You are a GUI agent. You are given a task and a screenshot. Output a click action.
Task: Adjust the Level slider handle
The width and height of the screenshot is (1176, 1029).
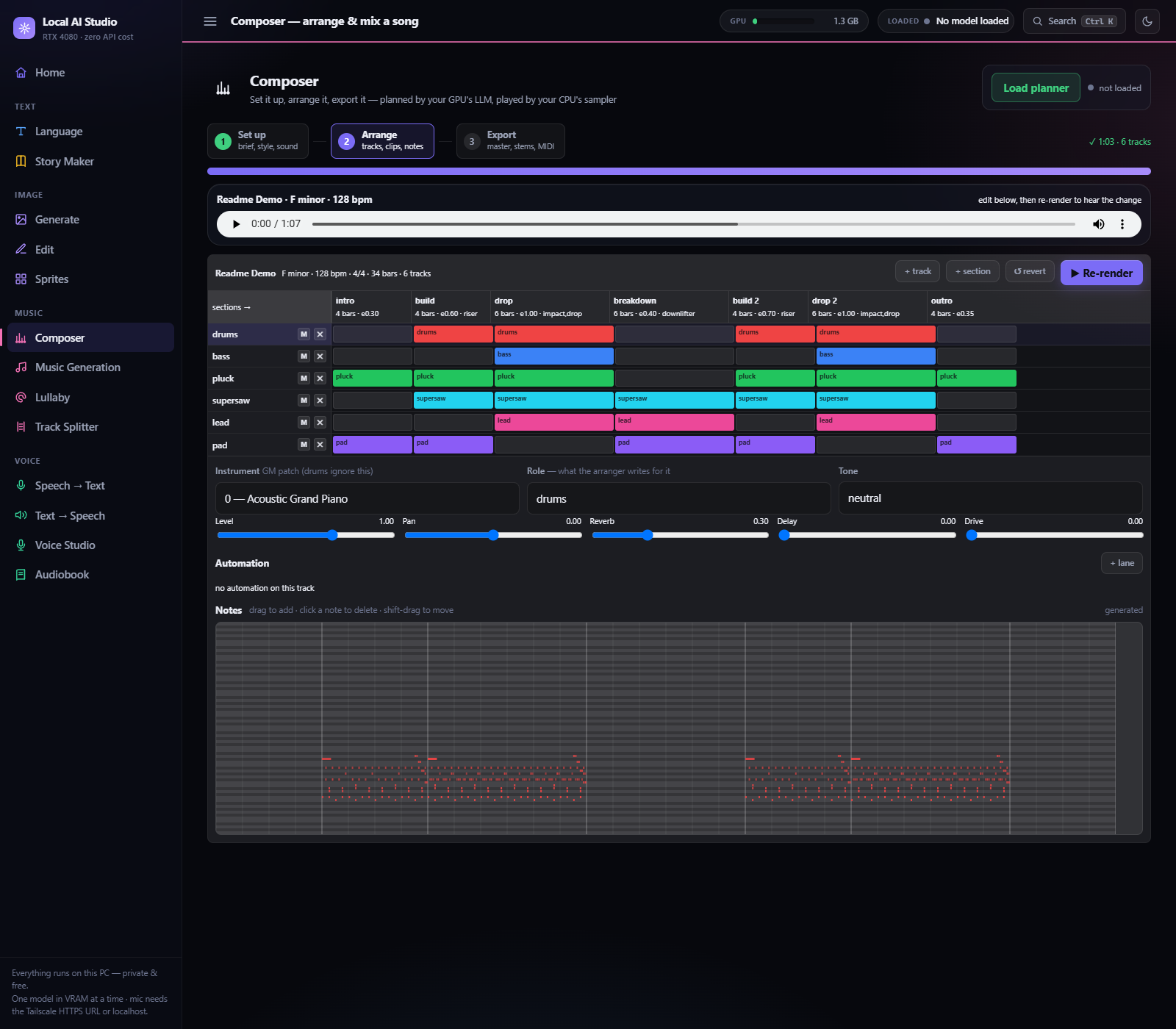[x=332, y=535]
